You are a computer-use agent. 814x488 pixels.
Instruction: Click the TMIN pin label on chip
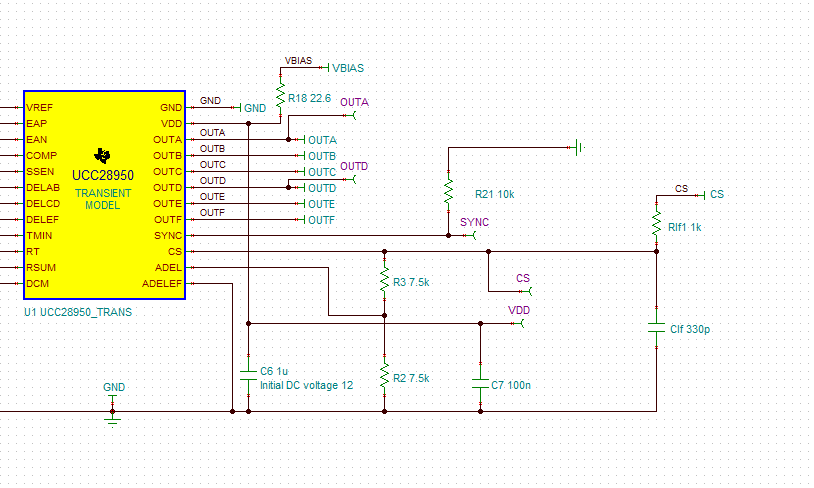coord(39,236)
